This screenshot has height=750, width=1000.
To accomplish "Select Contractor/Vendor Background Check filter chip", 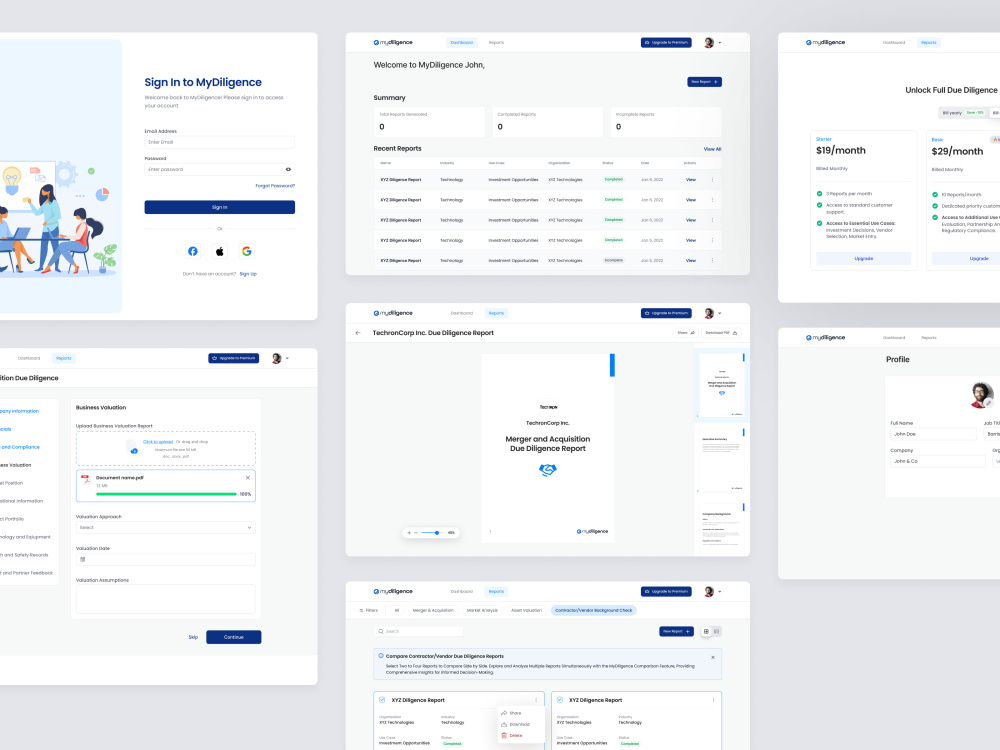I will (594, 610).
